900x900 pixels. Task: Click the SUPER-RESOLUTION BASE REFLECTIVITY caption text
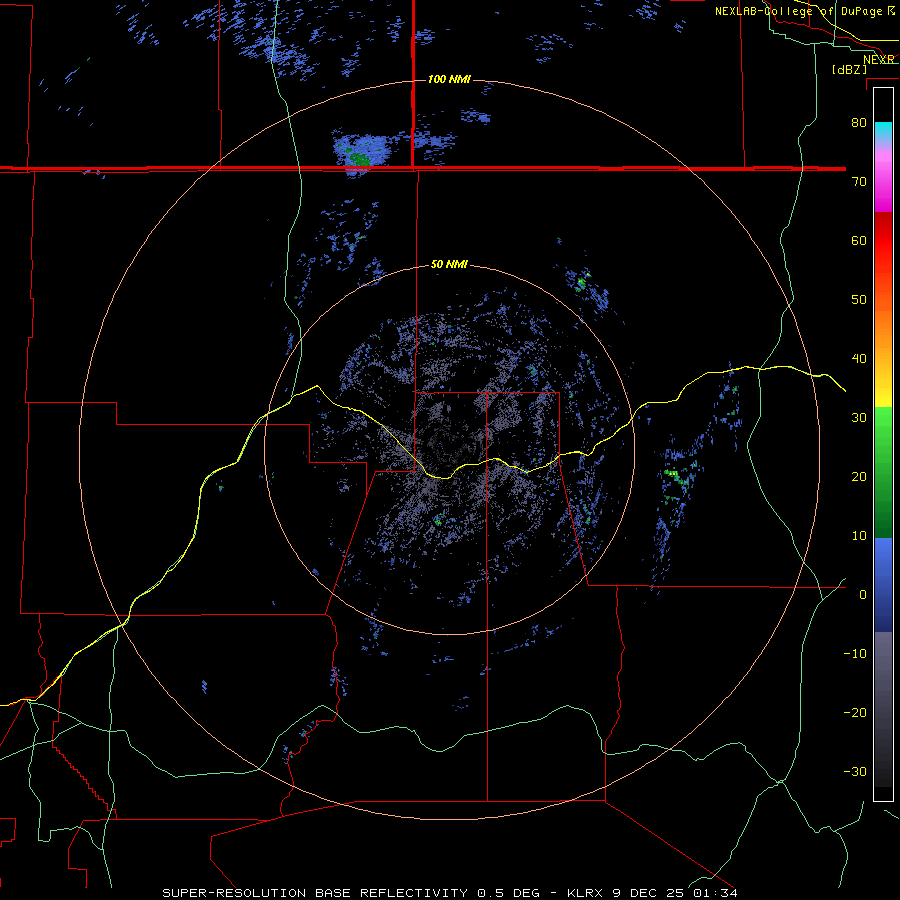tap(315, 893)
